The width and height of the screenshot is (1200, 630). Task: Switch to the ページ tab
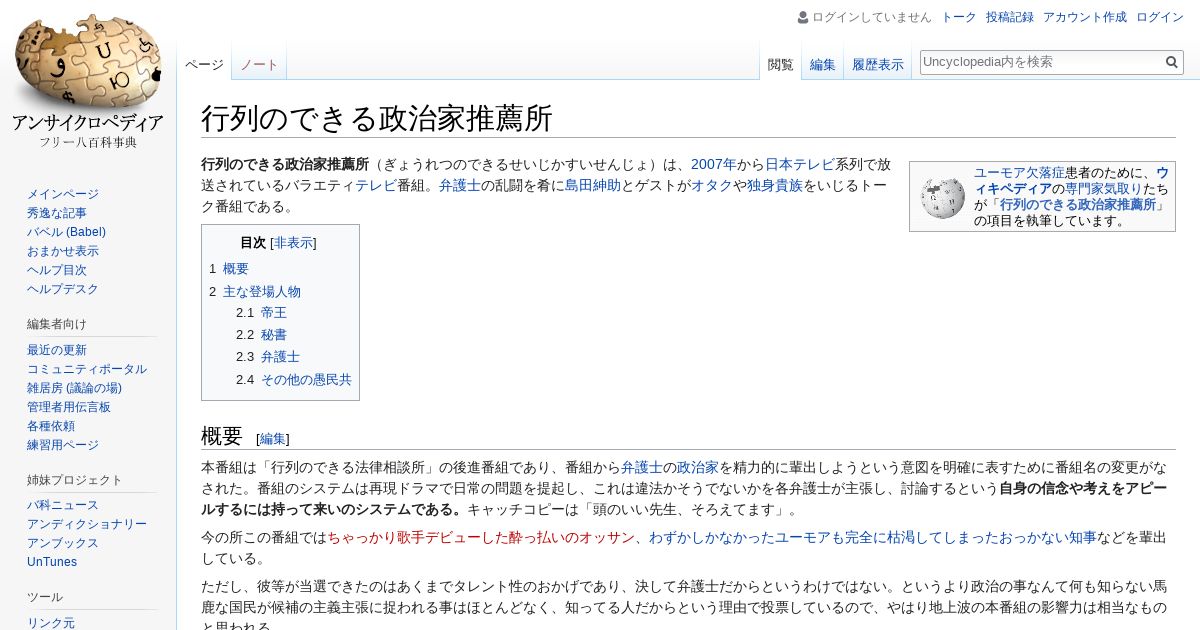click(204, 64)
